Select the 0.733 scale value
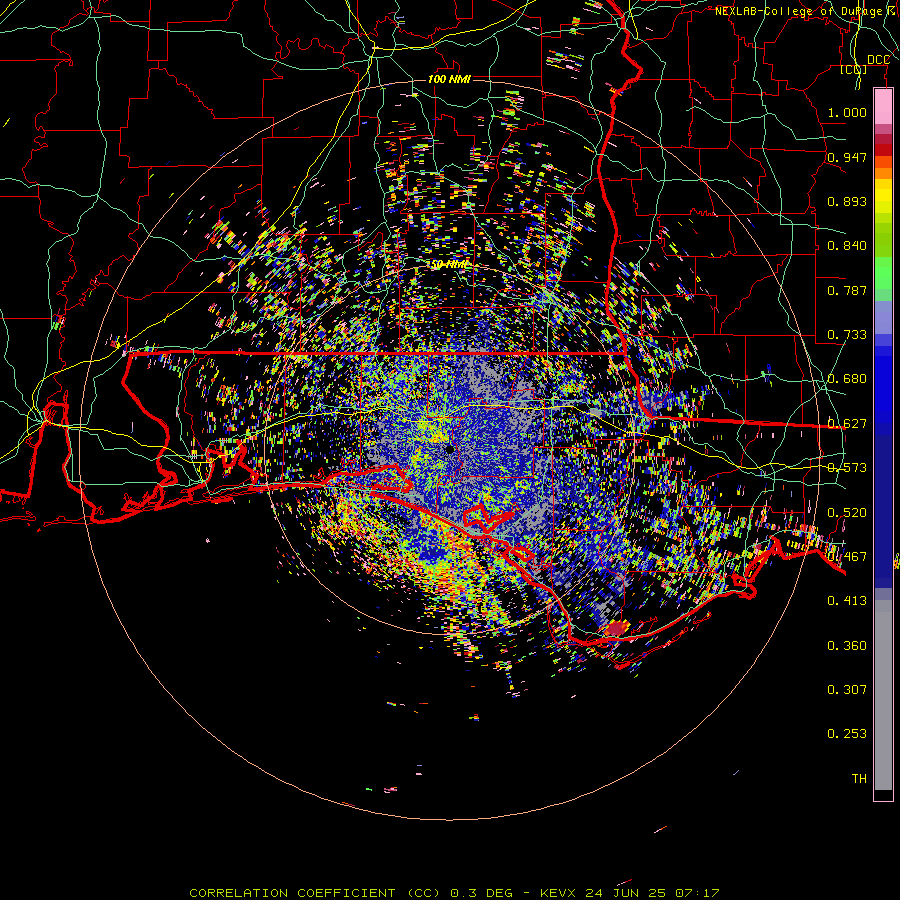 [x=847, y=335]
